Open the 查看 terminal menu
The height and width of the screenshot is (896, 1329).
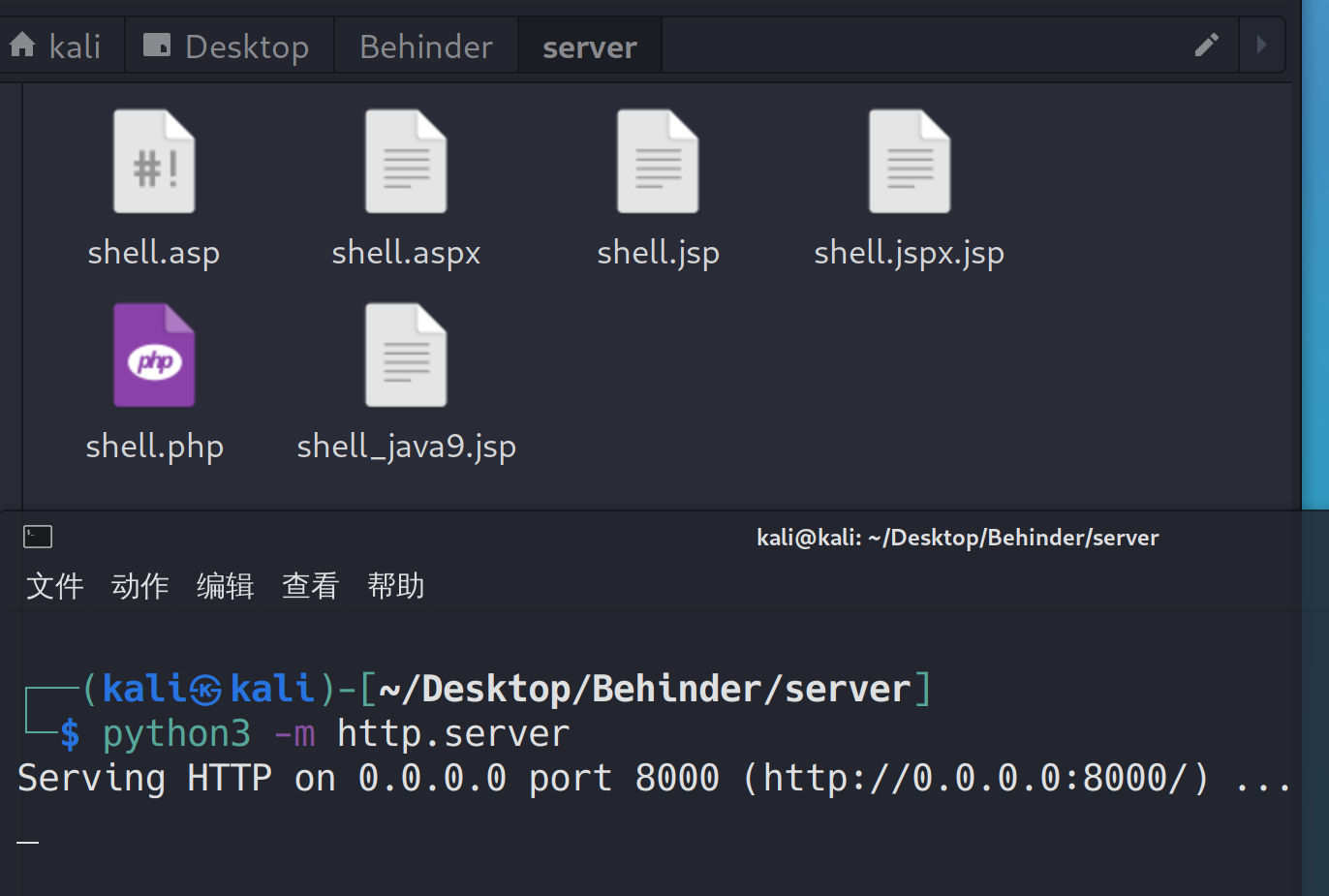coord(311,586)
